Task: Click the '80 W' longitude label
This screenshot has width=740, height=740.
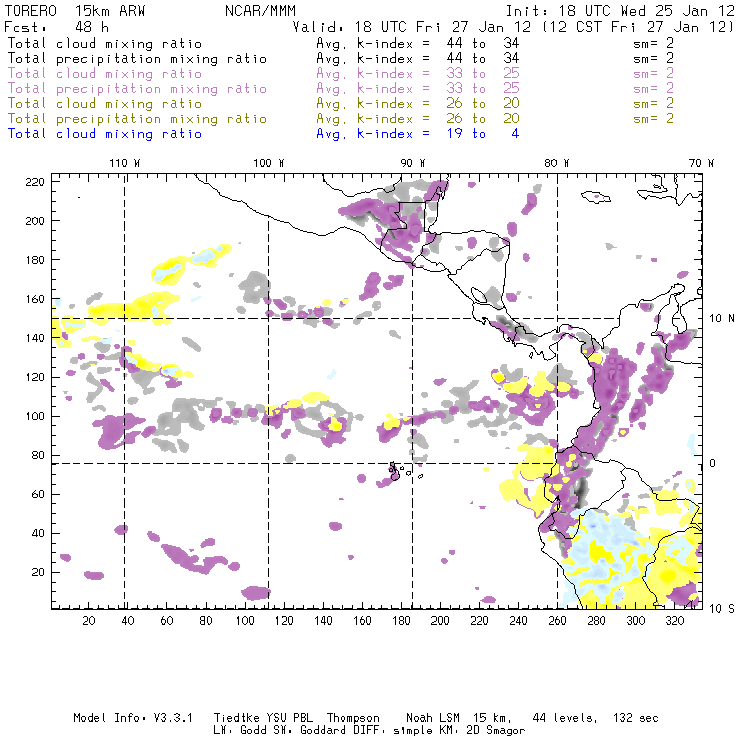Action: [556, 163]
